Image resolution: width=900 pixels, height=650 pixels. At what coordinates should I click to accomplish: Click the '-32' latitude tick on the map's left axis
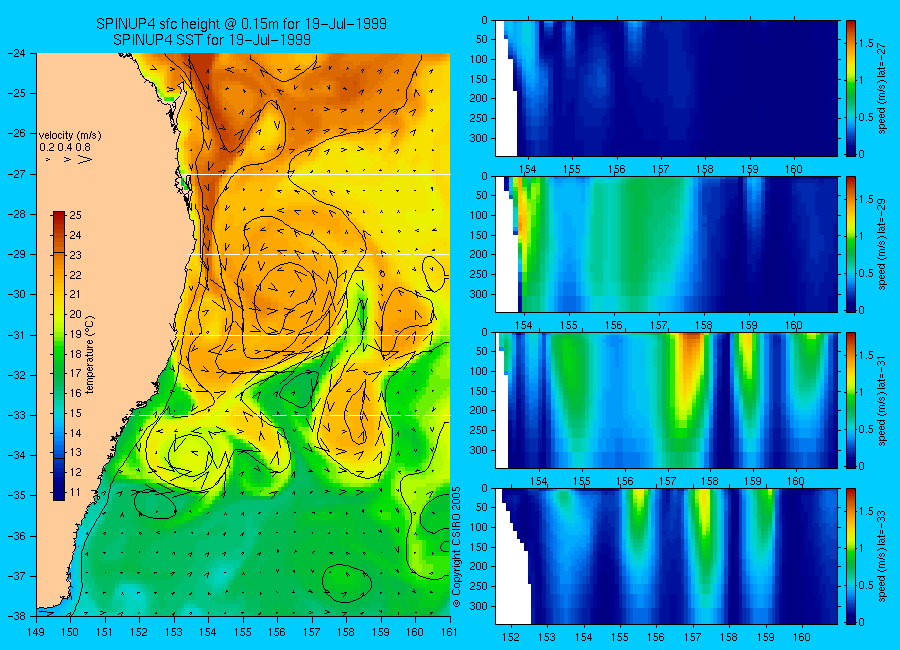tap(17, 375)
